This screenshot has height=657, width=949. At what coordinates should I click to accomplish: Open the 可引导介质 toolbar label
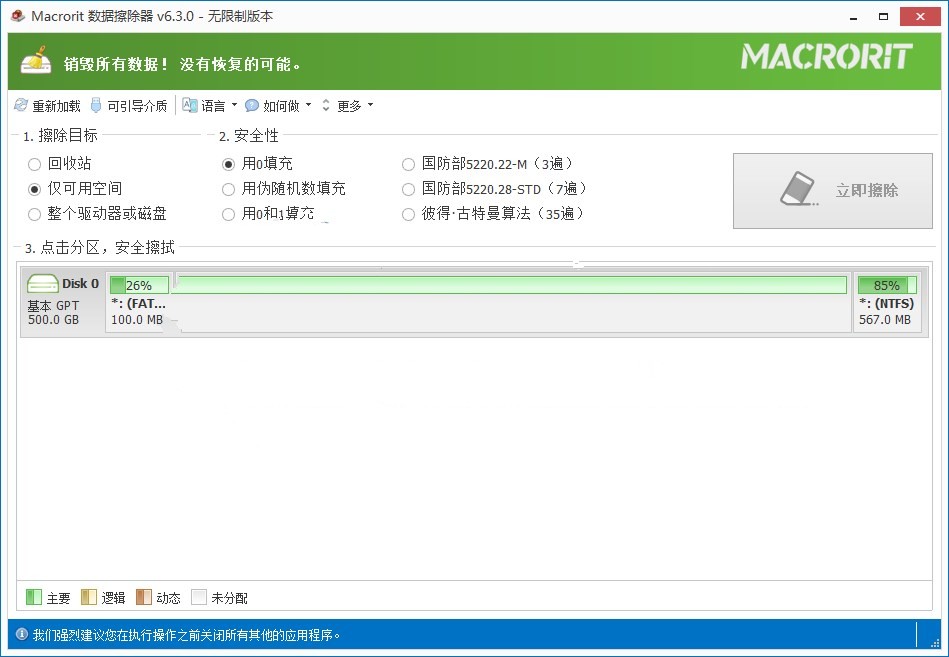(137, 106)
